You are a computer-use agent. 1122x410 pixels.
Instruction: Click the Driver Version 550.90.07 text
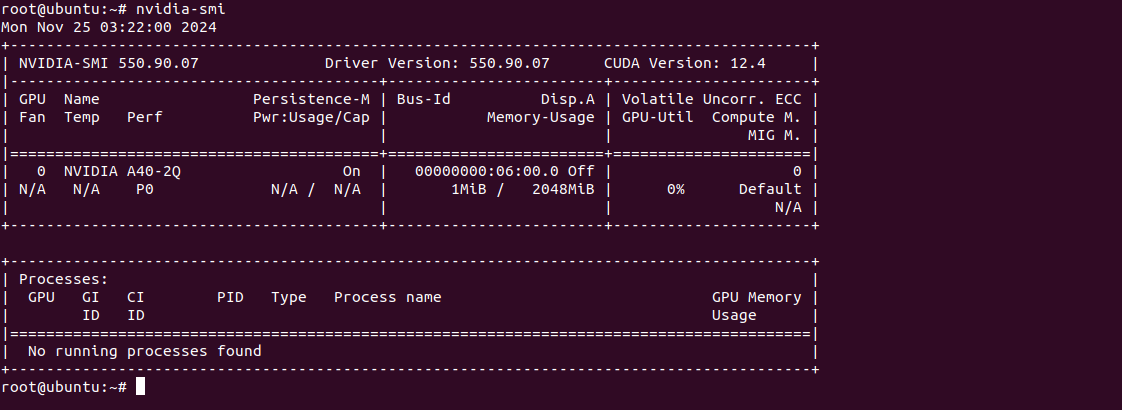point(437,63)
